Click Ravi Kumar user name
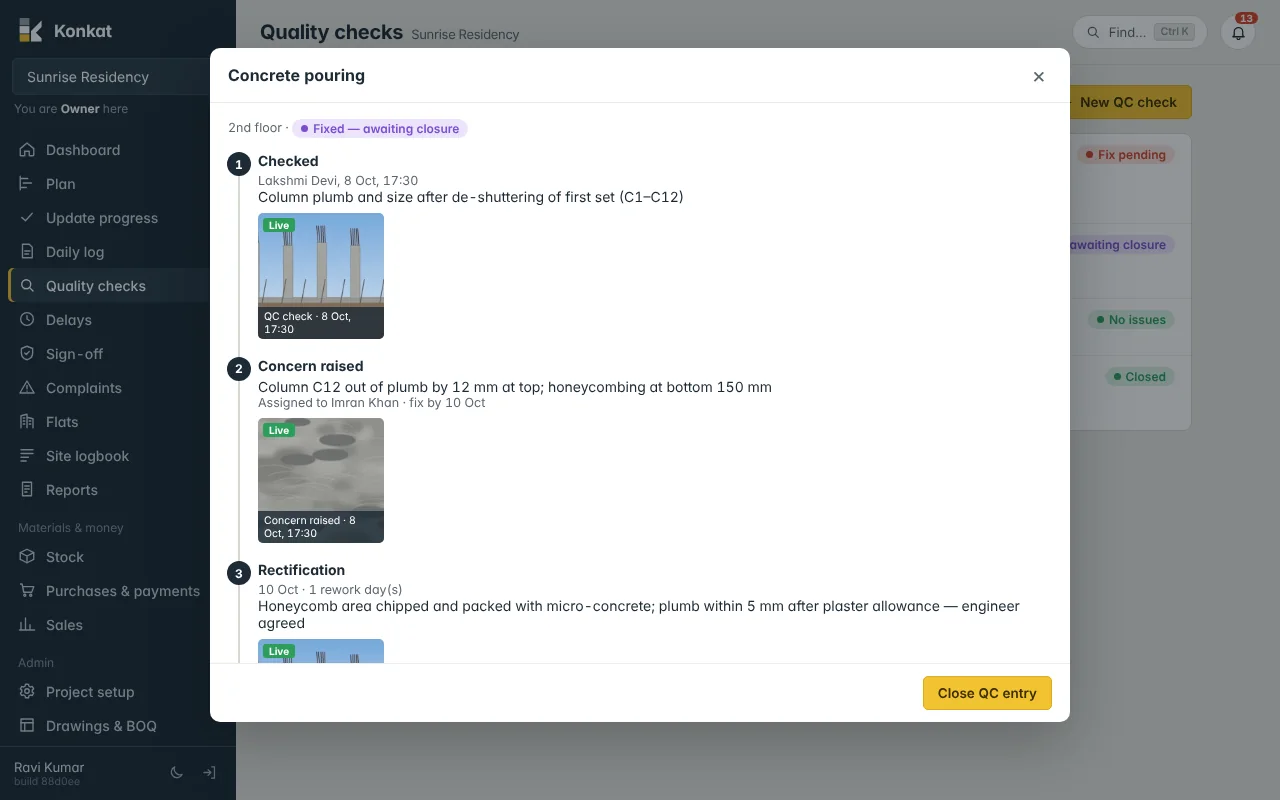 pyautogui.click(x=49, y=767)
